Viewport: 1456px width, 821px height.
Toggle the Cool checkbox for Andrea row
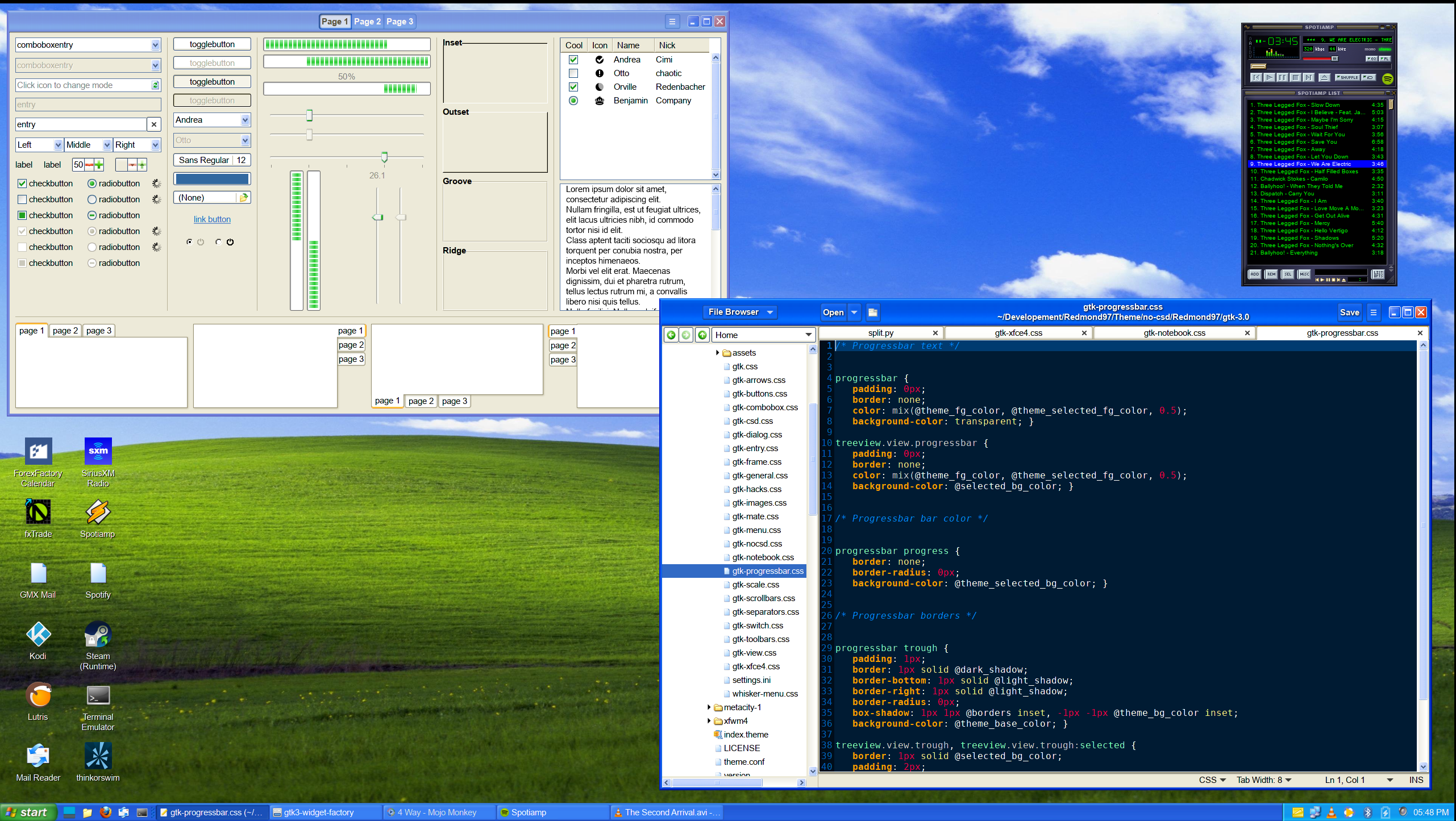click(x=573, y=60)
